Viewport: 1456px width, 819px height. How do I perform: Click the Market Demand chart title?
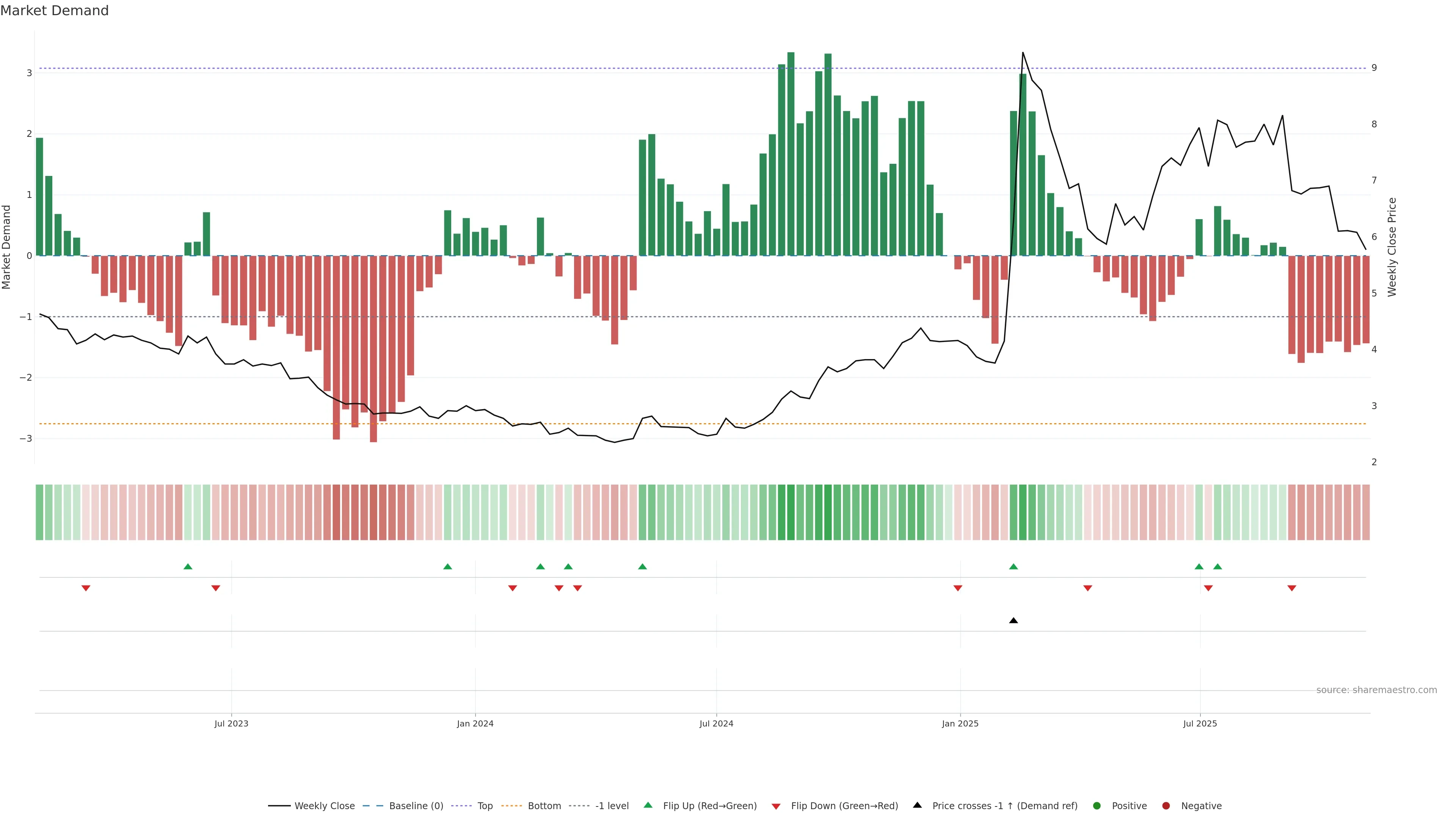coord(54,11)
